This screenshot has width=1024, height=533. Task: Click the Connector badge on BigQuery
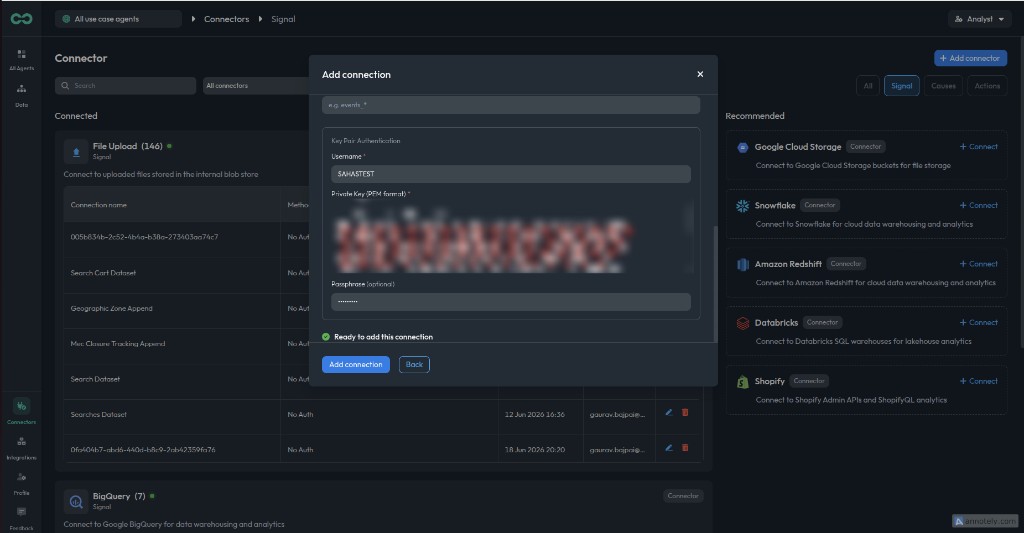tap(683, 496)
